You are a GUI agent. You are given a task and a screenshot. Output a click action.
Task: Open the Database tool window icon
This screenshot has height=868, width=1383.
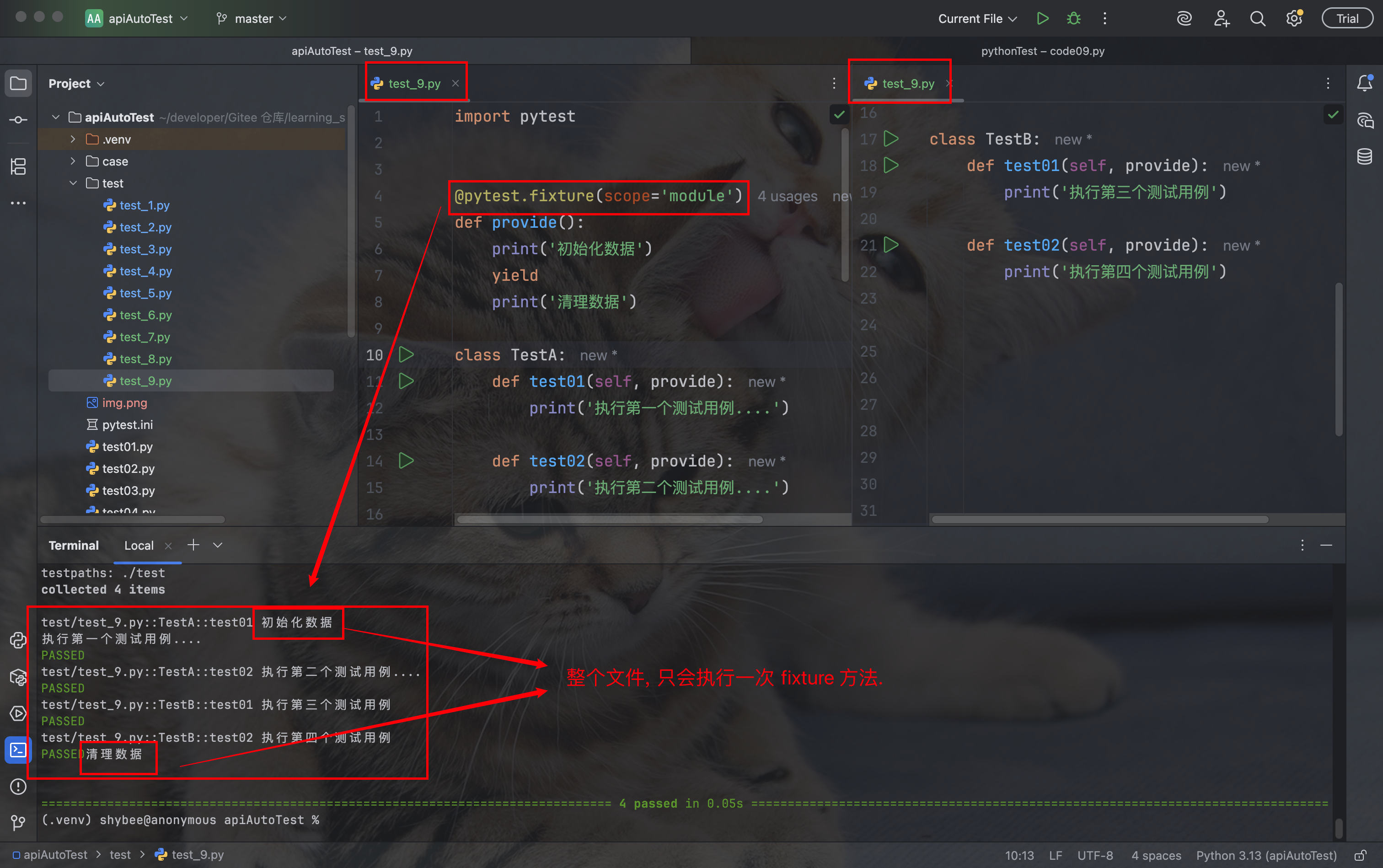point(1365,156)
